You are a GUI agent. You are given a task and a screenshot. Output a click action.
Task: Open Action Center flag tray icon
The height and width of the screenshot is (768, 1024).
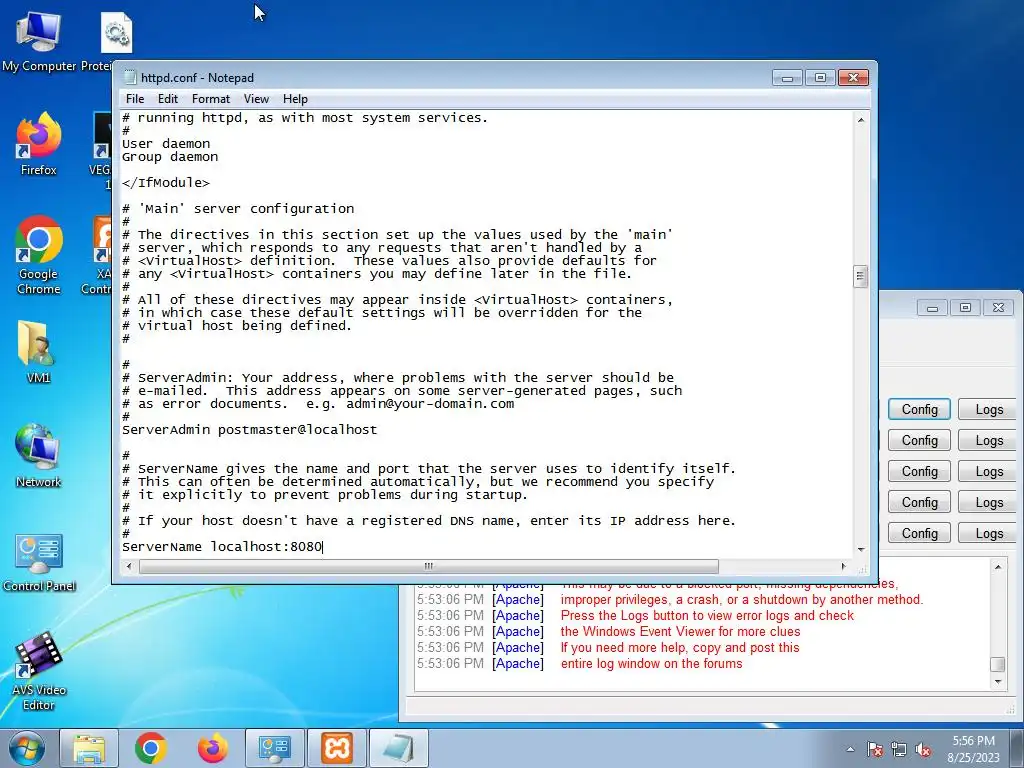tap(874, 749)
